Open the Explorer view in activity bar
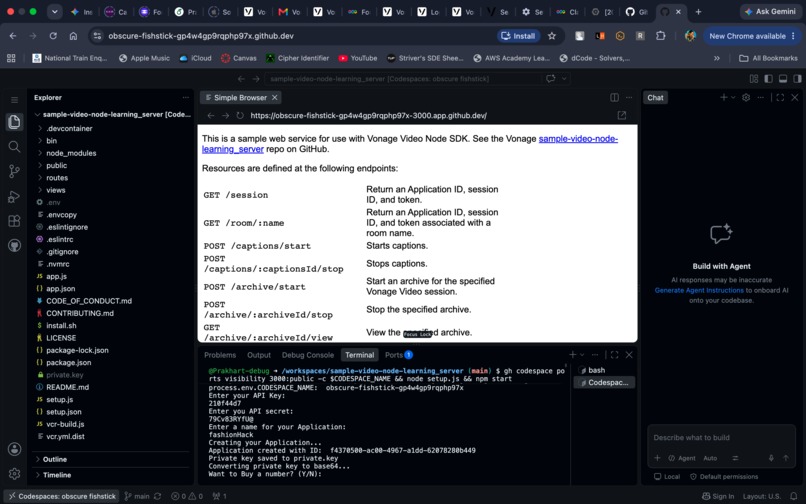 click(x=14, y=122)
